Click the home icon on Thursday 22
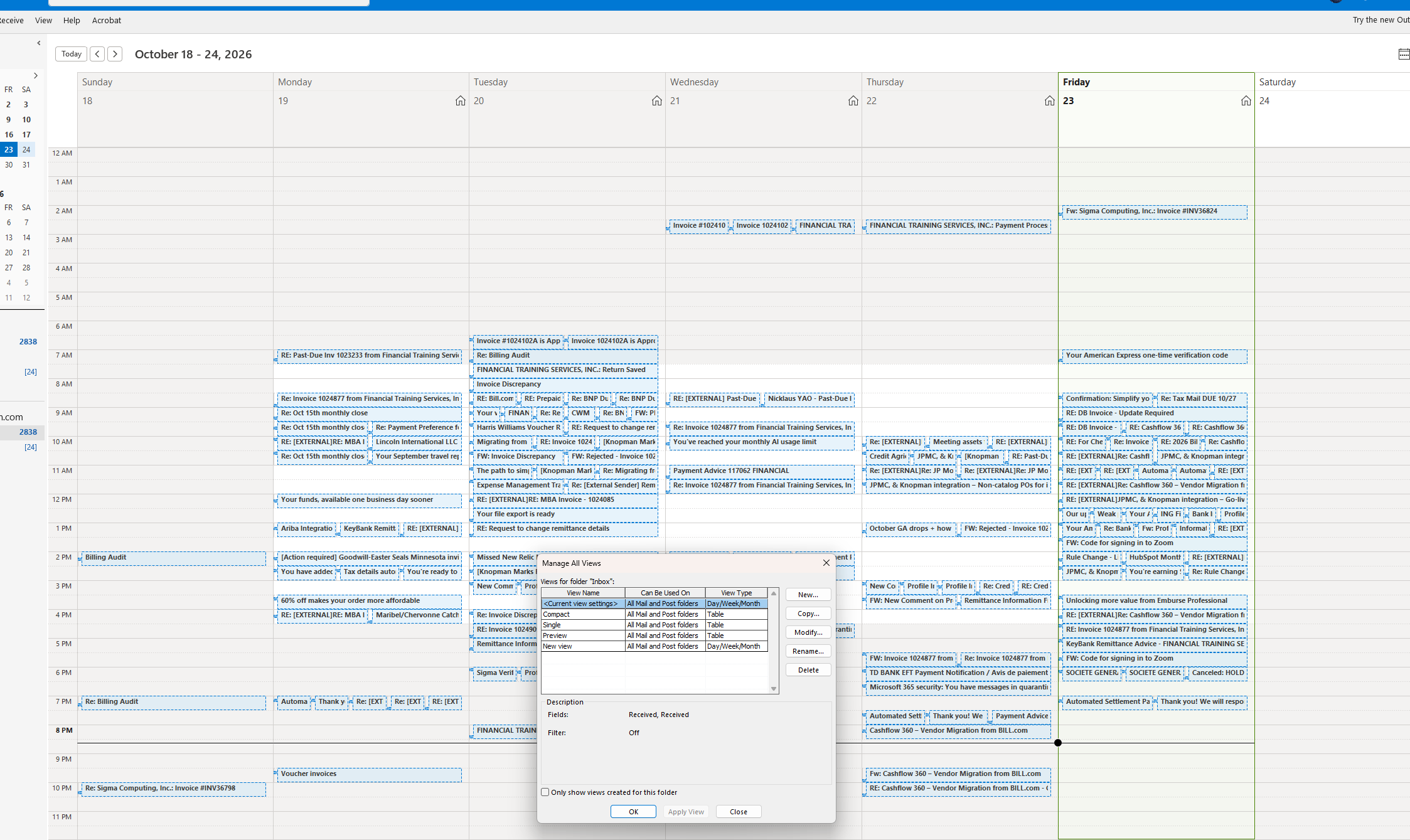The image size is (1410, 840). click(1050, 101)
